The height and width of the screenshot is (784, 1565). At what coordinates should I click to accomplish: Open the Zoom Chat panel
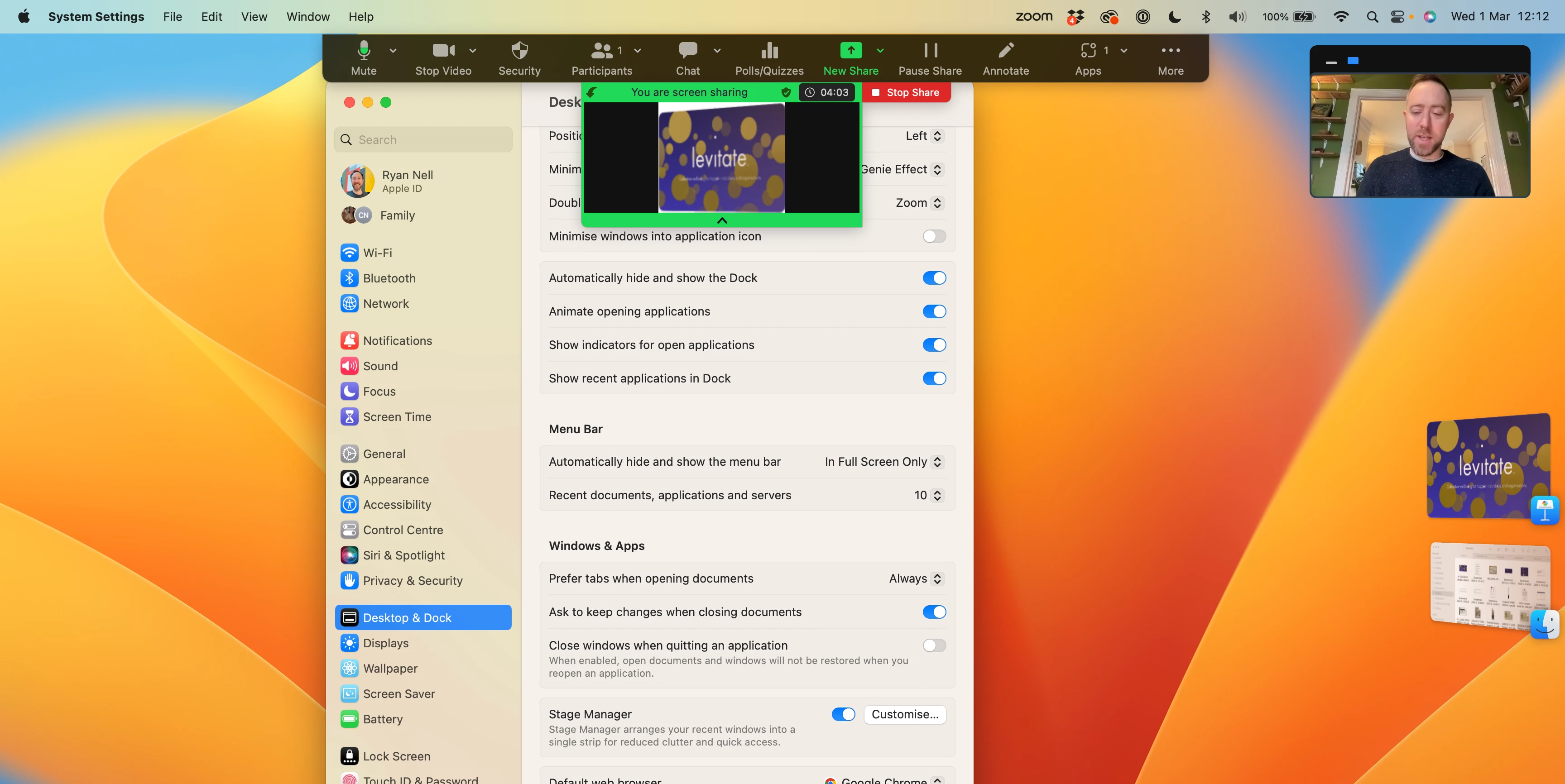[x=688, y=57]
